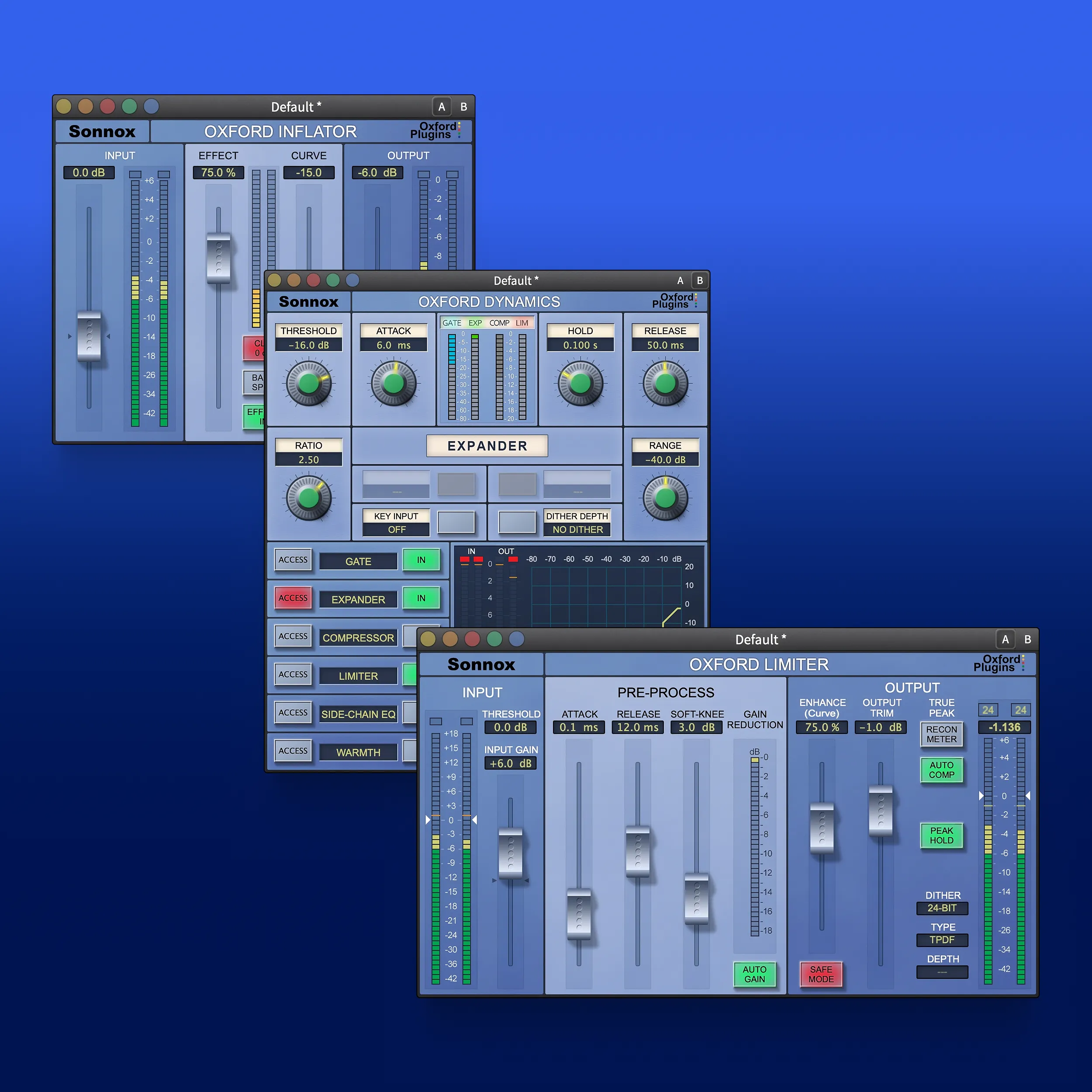The height and width of the screenshot is (1092, 1092).
Task: Click the yellow circle in Oxford Inflator title bar
Action: coord(64,106)
